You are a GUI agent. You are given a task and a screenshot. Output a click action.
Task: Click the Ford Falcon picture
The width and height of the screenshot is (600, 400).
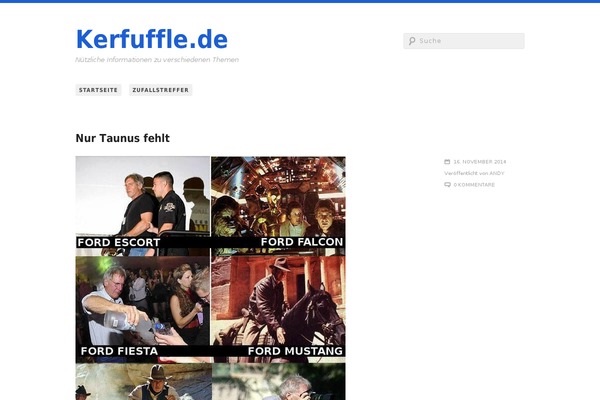(278, 206)
